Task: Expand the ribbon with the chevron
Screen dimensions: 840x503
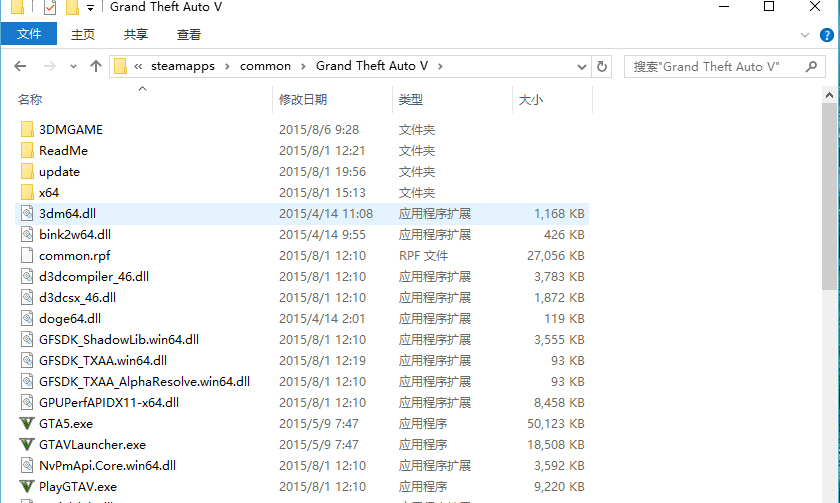Action: (x=805, y=35)
